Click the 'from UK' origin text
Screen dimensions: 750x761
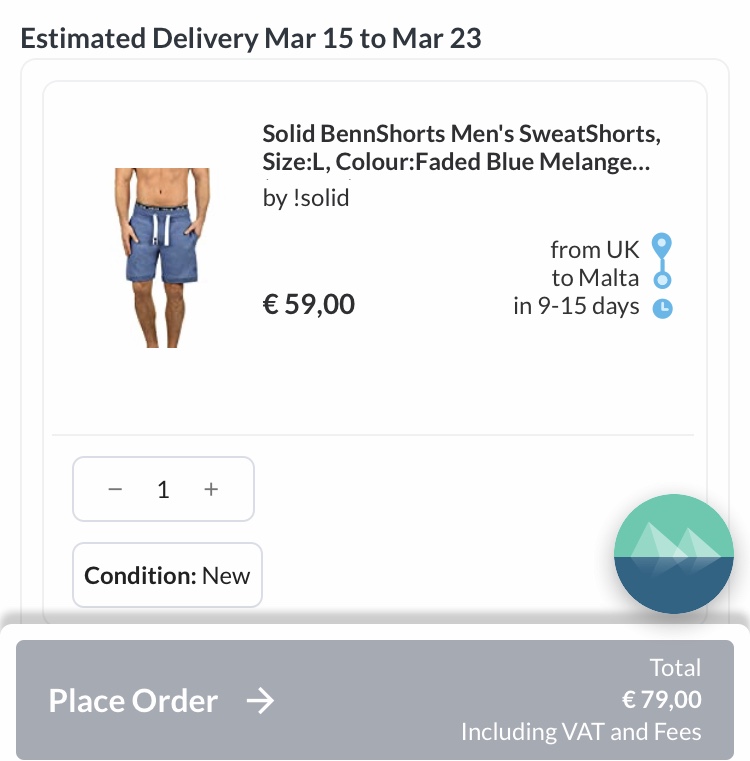tap(595, 249)
